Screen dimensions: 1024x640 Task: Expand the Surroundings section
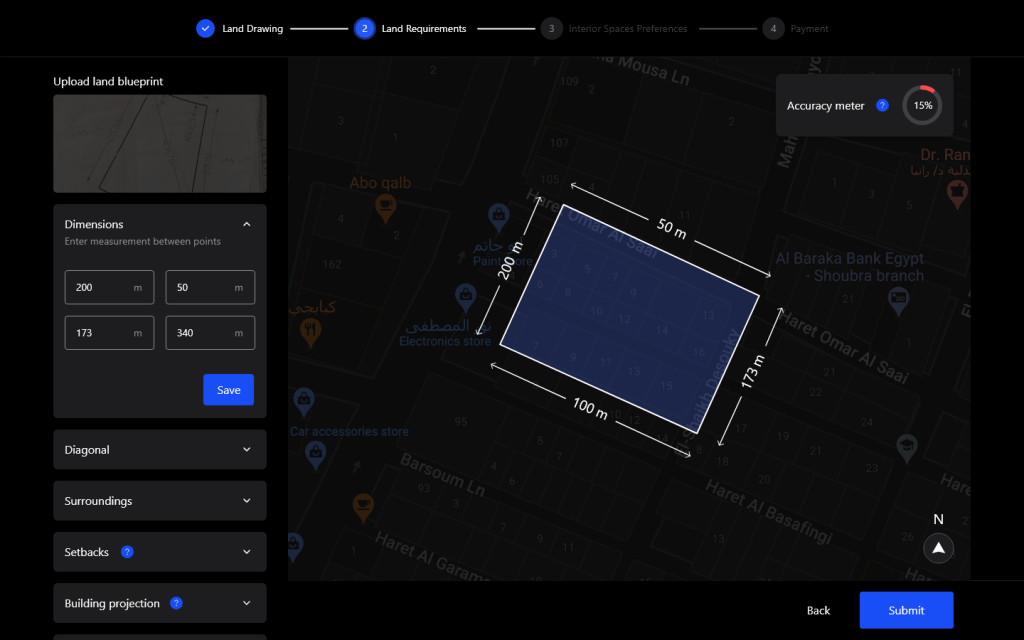[247, 501]
